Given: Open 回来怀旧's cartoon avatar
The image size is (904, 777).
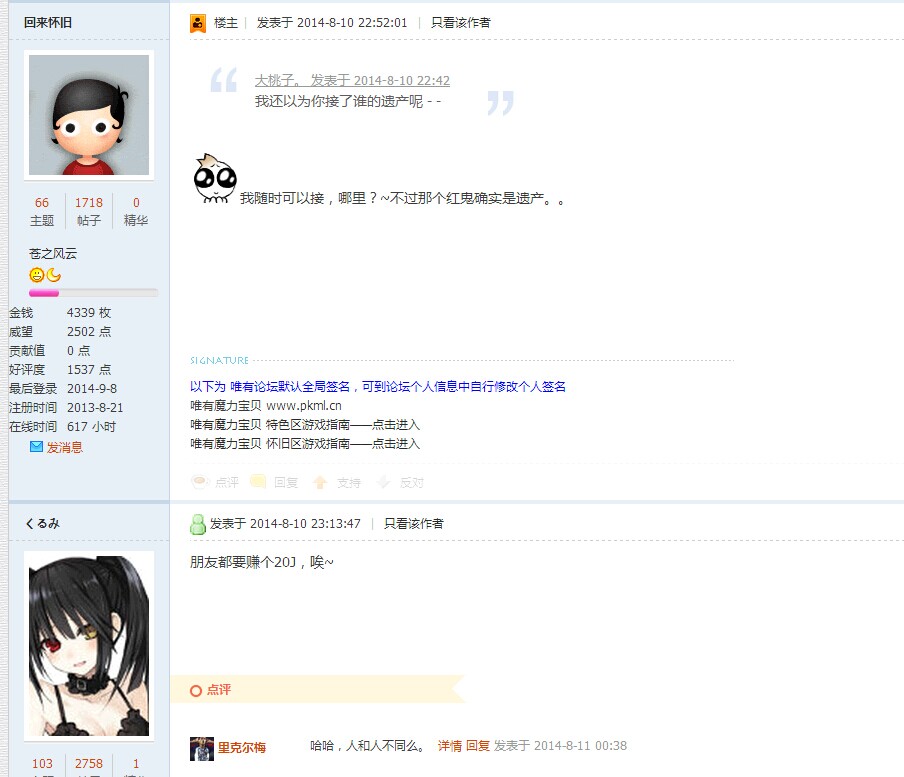Looking at the screenshot, I should click(89, 115).
